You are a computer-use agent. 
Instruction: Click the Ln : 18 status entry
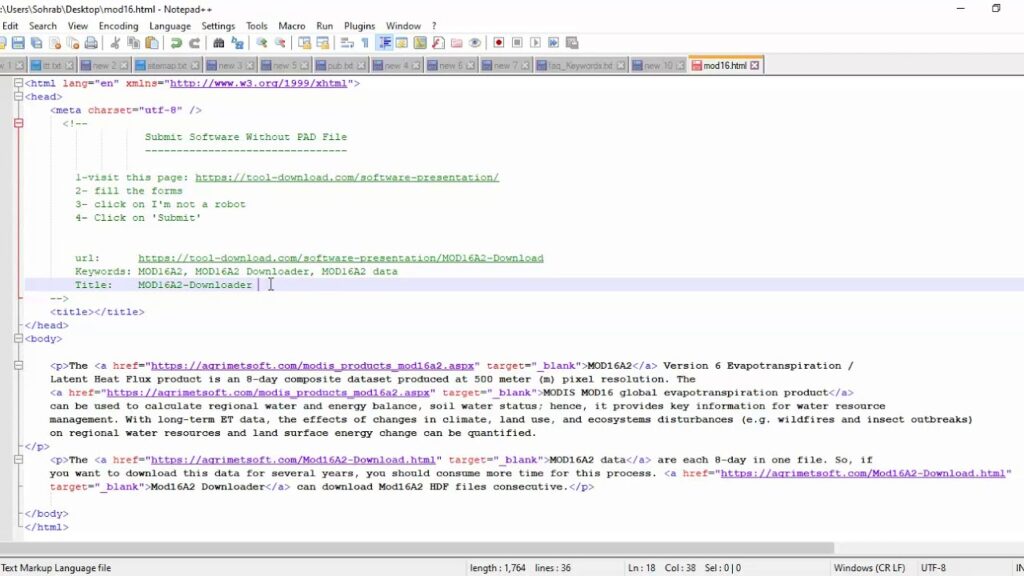642,568
